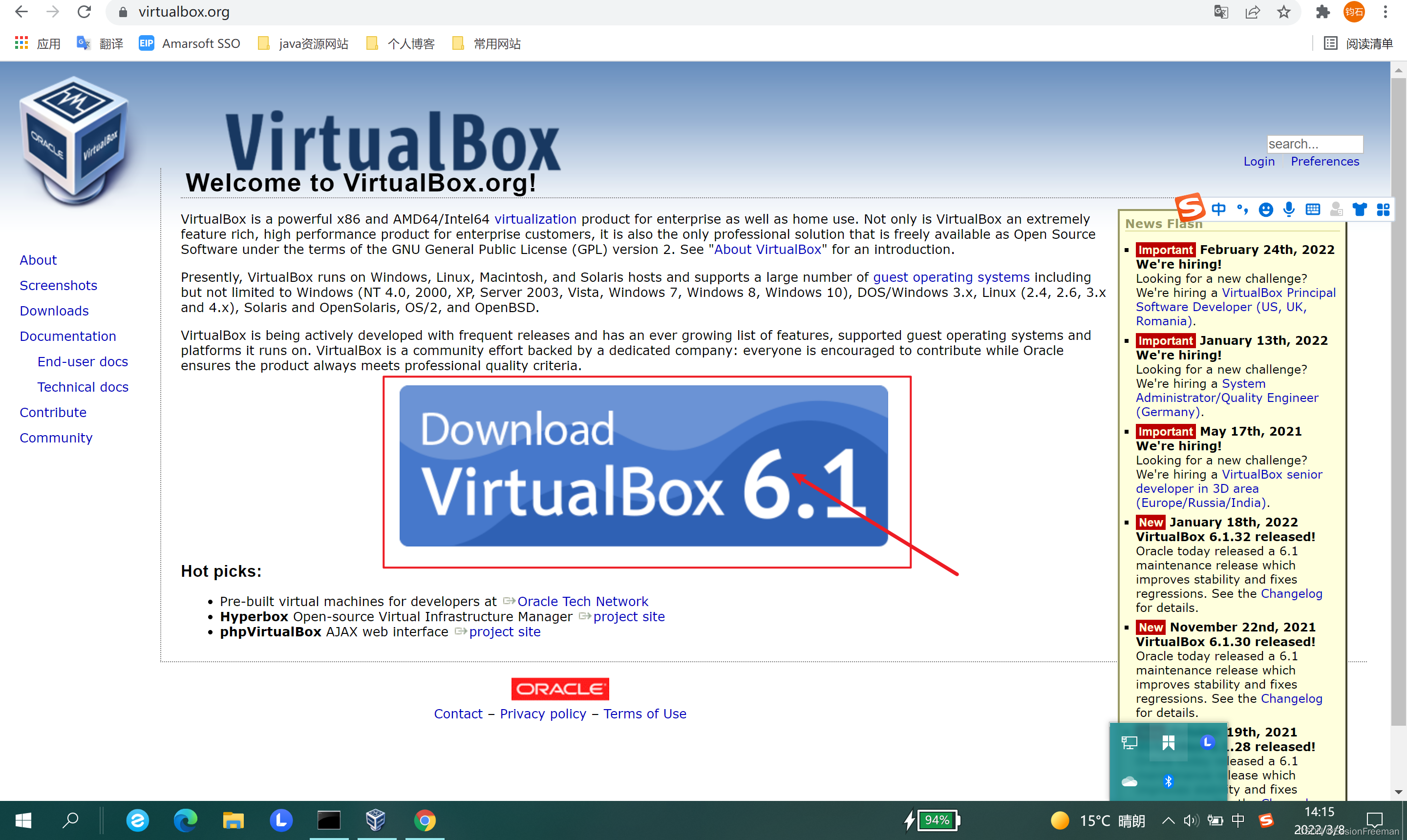Click the search input field
This screenshot has height=840, width=1407.
coord(1315,144)
